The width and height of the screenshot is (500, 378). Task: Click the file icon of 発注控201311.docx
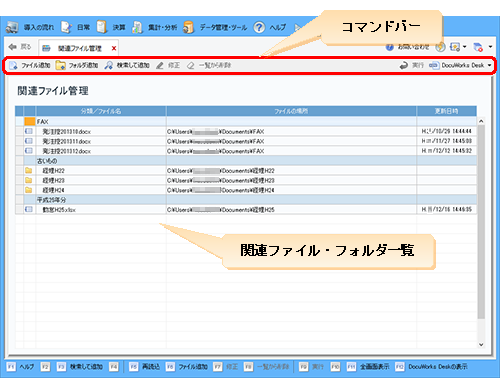[x=29, y=141]
